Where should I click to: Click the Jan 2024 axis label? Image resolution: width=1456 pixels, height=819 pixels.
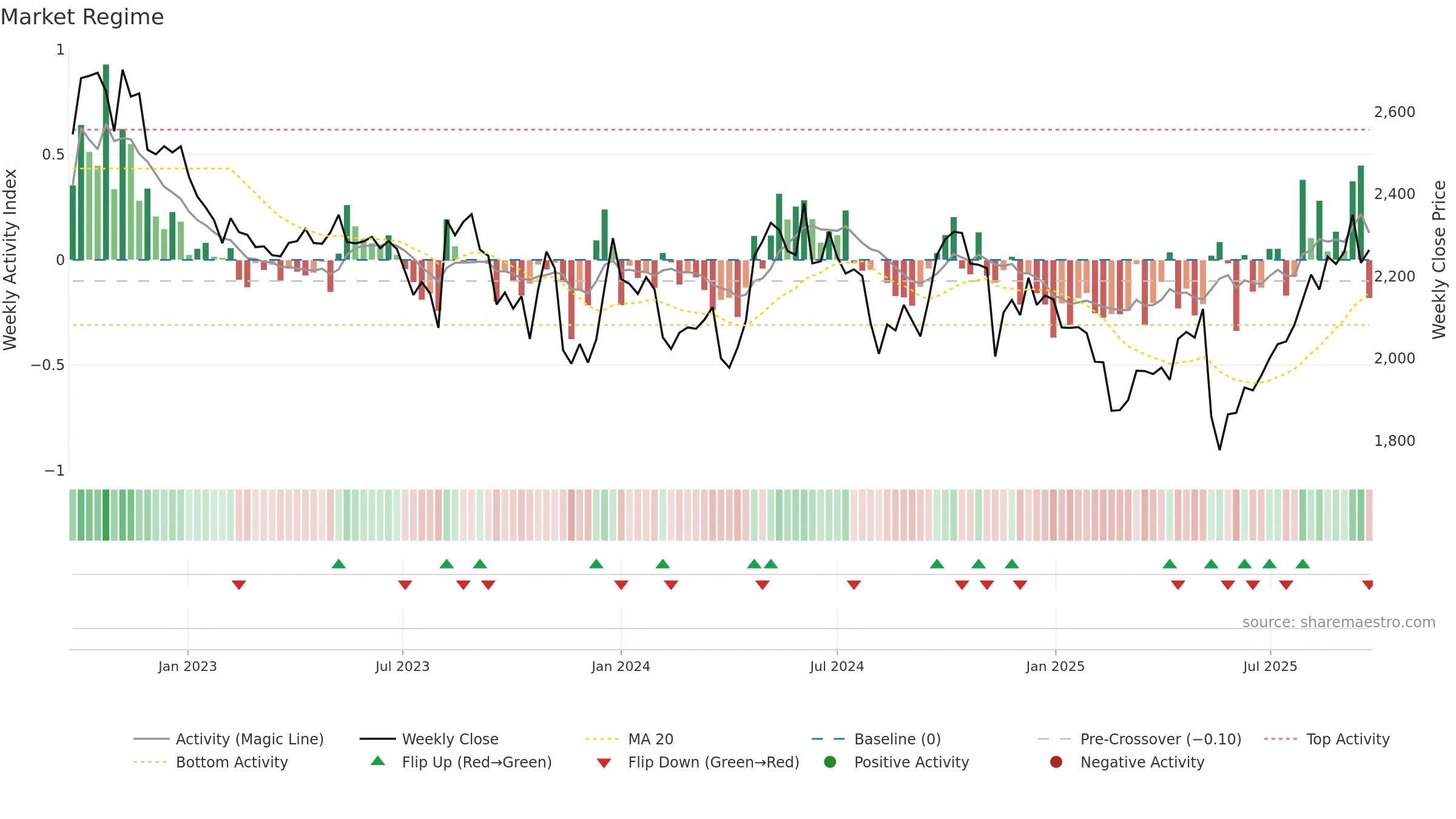pyautogui.click(x=621, y=666)
